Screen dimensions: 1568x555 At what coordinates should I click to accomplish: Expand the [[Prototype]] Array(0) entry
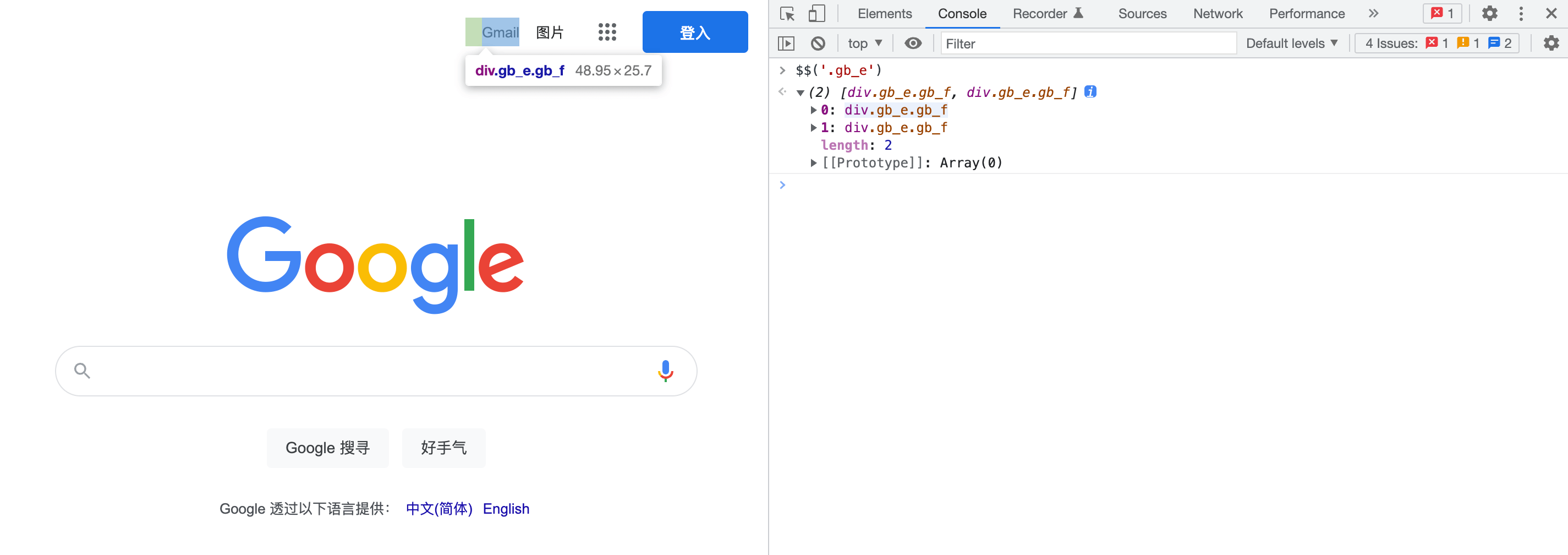(x=813, y=162)
